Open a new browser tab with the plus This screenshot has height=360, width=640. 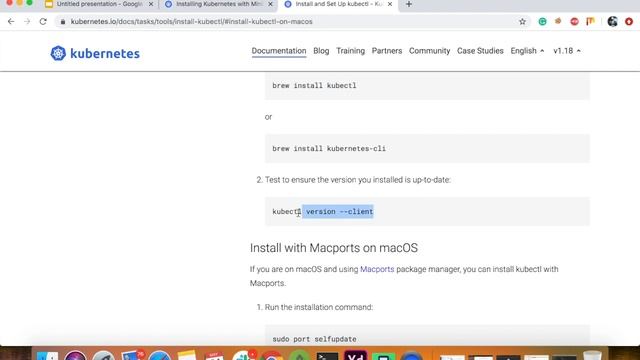coord(409,4)
